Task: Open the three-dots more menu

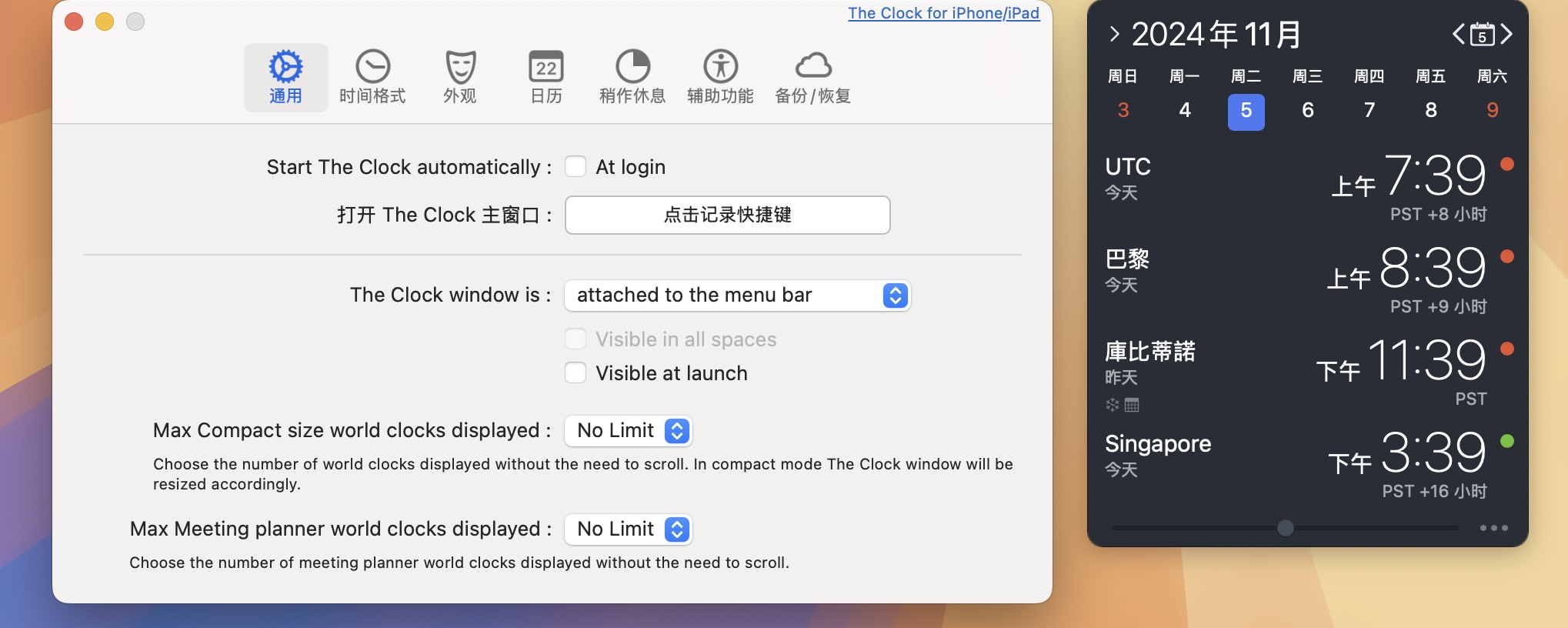Action: click(x=1493, y=528)
